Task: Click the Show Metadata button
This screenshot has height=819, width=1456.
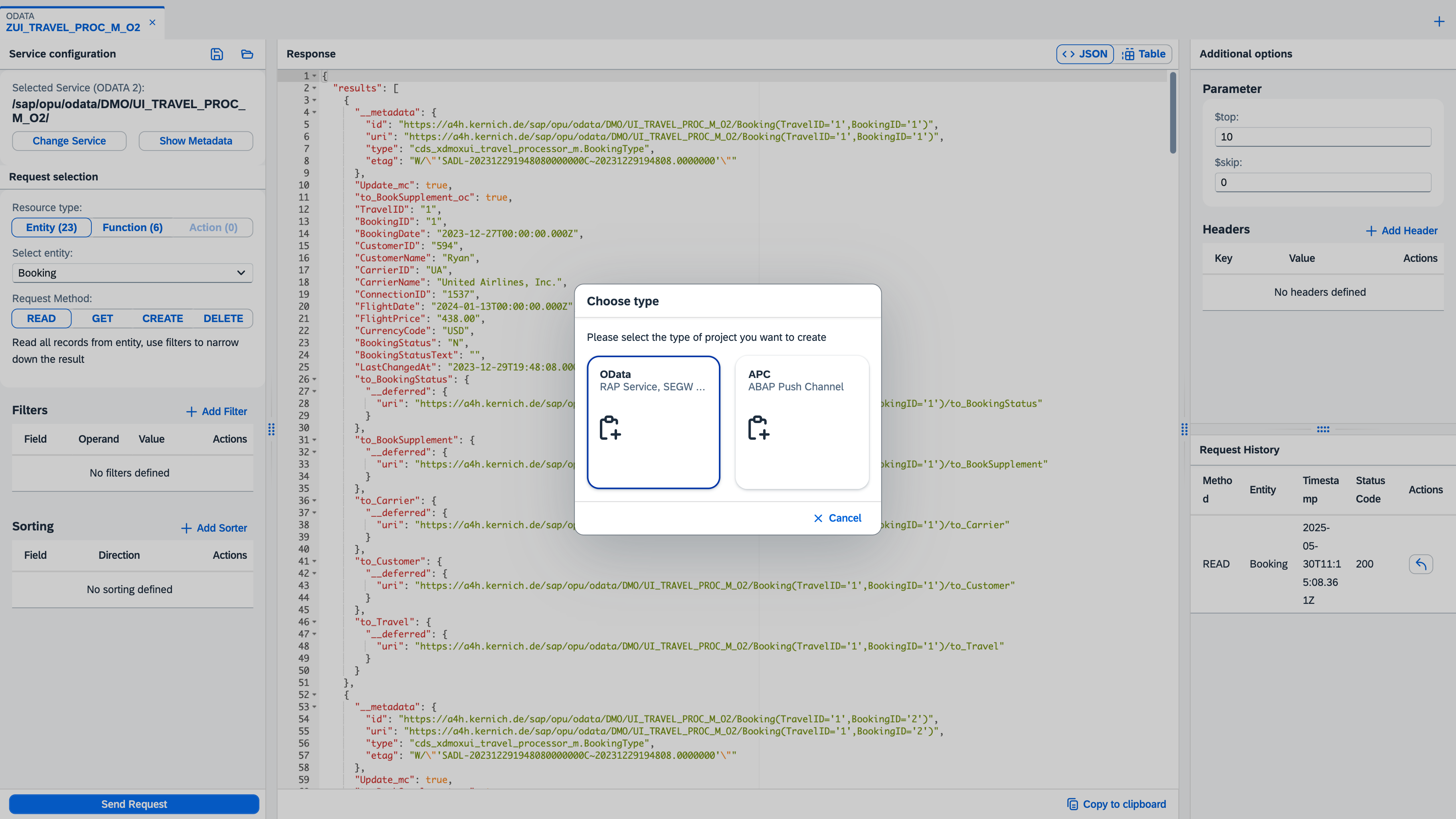Action: point(196,141)
